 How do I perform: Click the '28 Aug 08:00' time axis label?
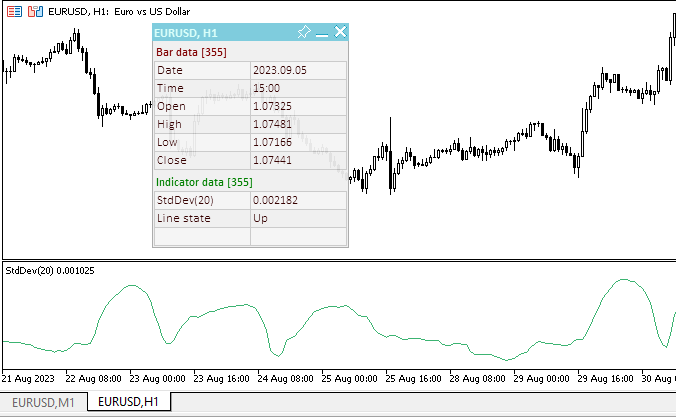click(477, 379)
